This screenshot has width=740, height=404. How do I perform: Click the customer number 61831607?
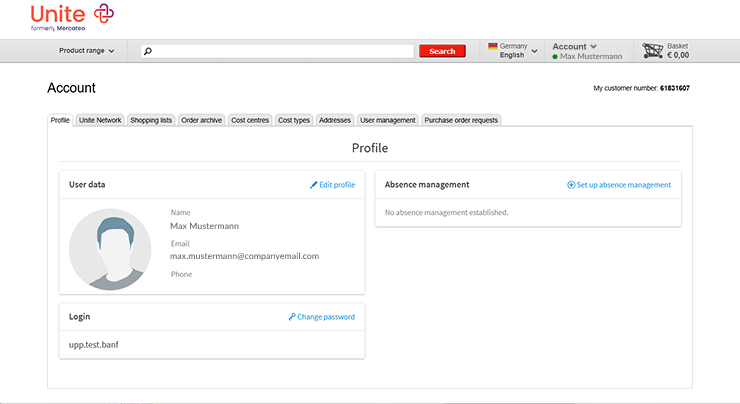674,88
